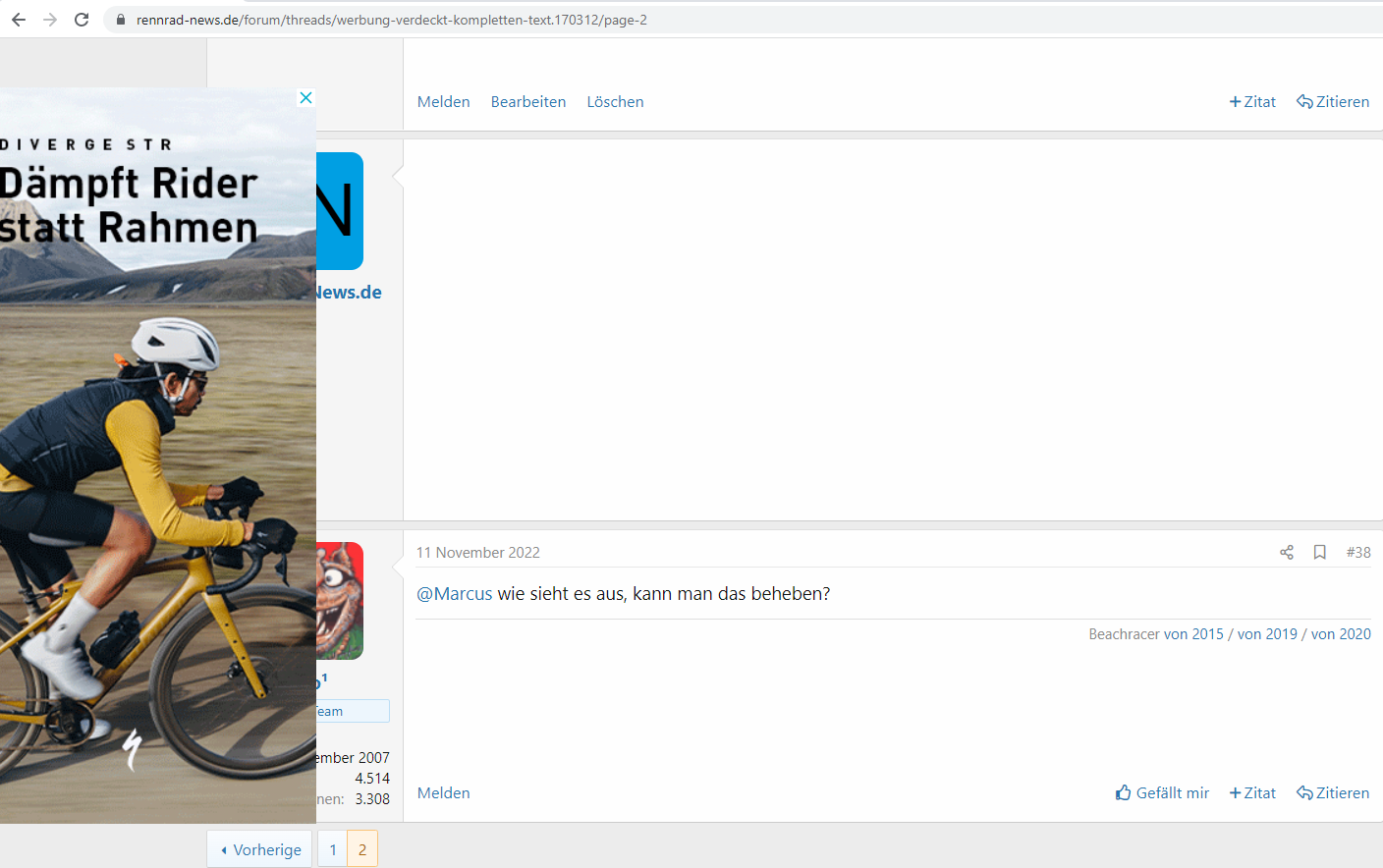Click the Gefällt mir like button
This screenshot has width=1383, height=868.
pos(1162,793)
